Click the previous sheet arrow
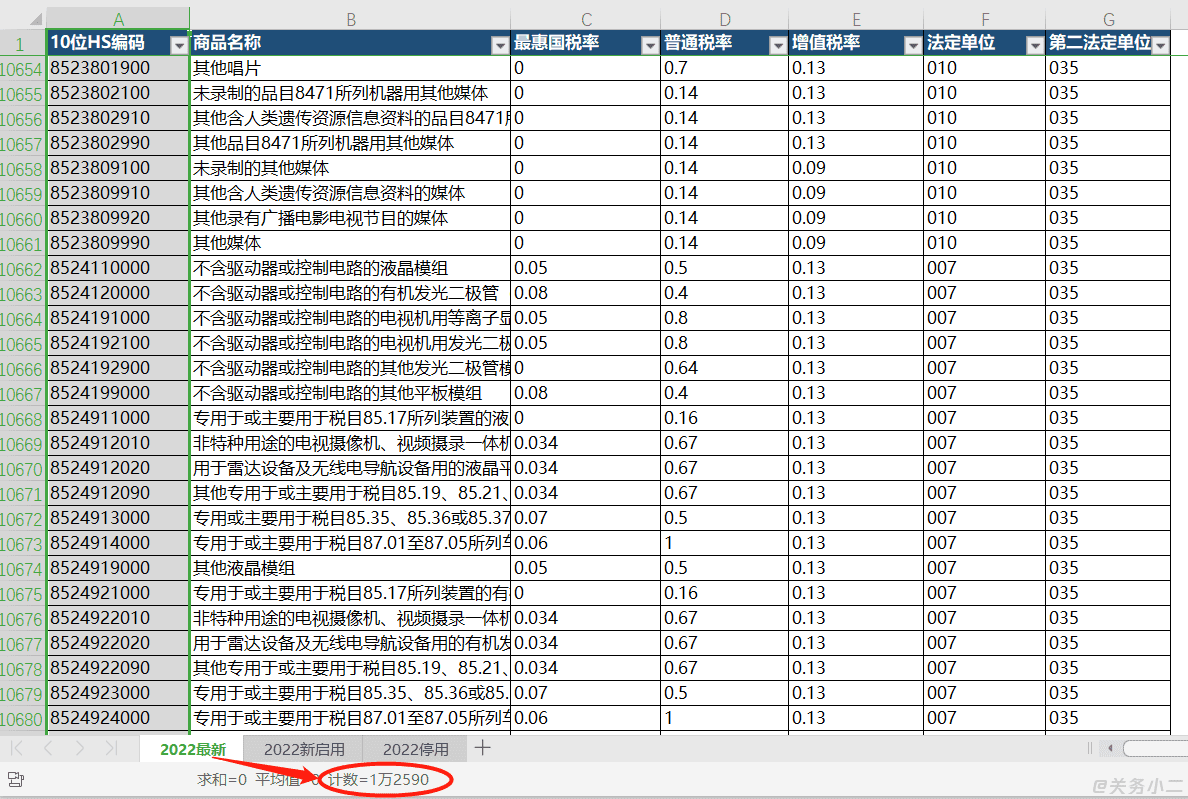1188x799 pixels. (46, 748)
